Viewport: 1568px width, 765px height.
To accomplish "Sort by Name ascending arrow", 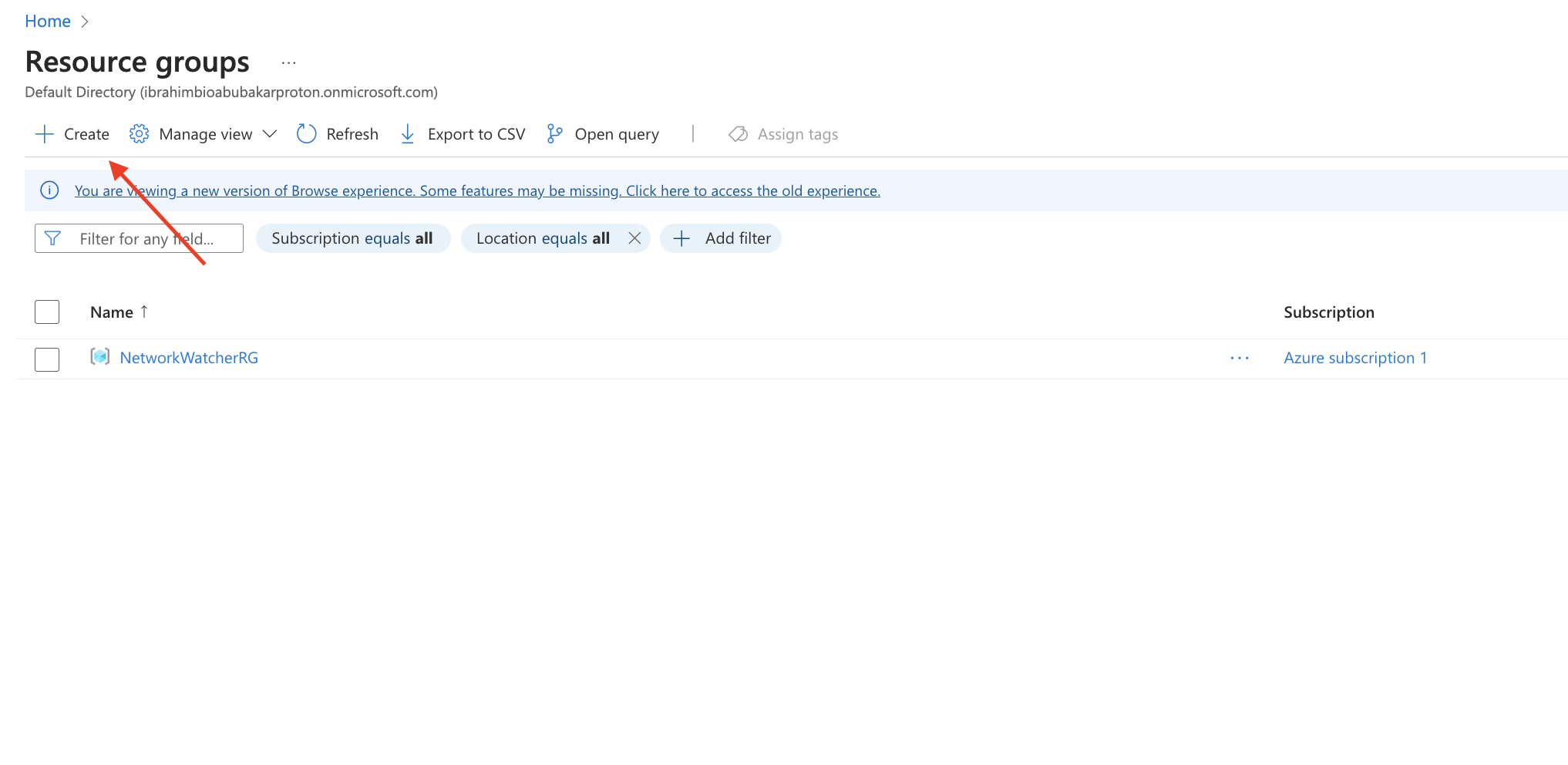I will click(x=144, y=312).
